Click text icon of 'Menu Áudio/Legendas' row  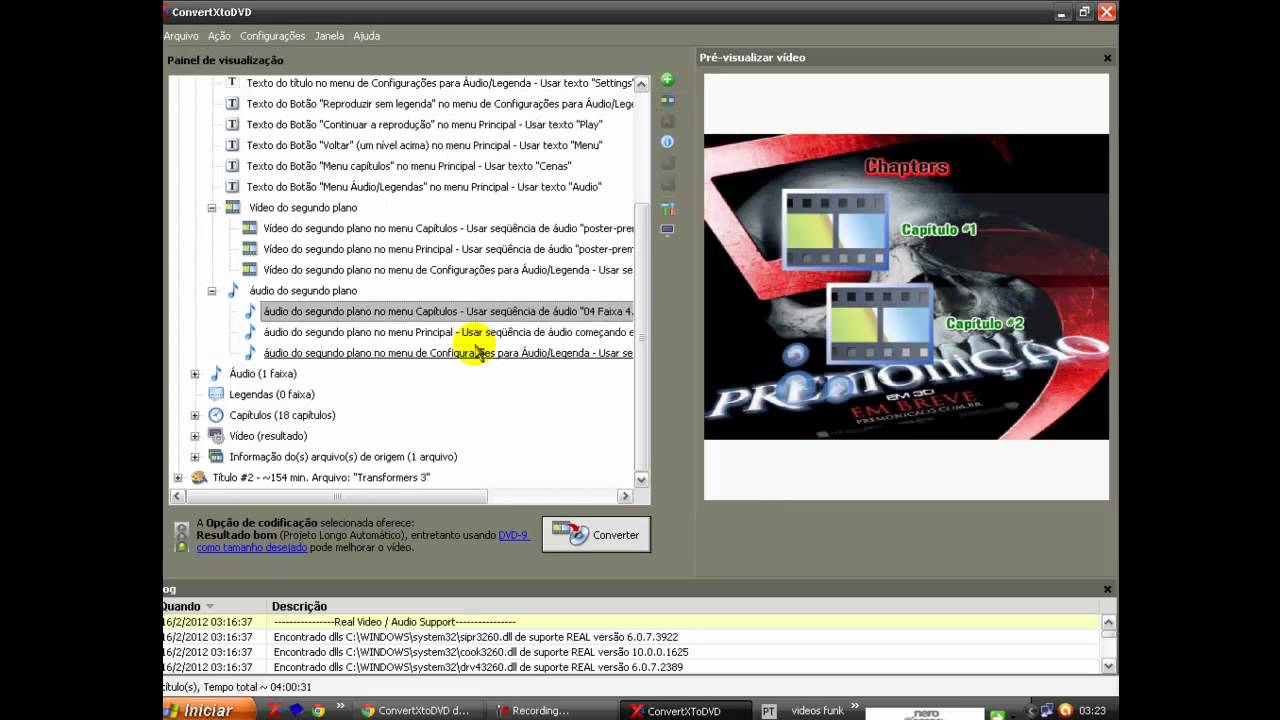pos(232,187)
